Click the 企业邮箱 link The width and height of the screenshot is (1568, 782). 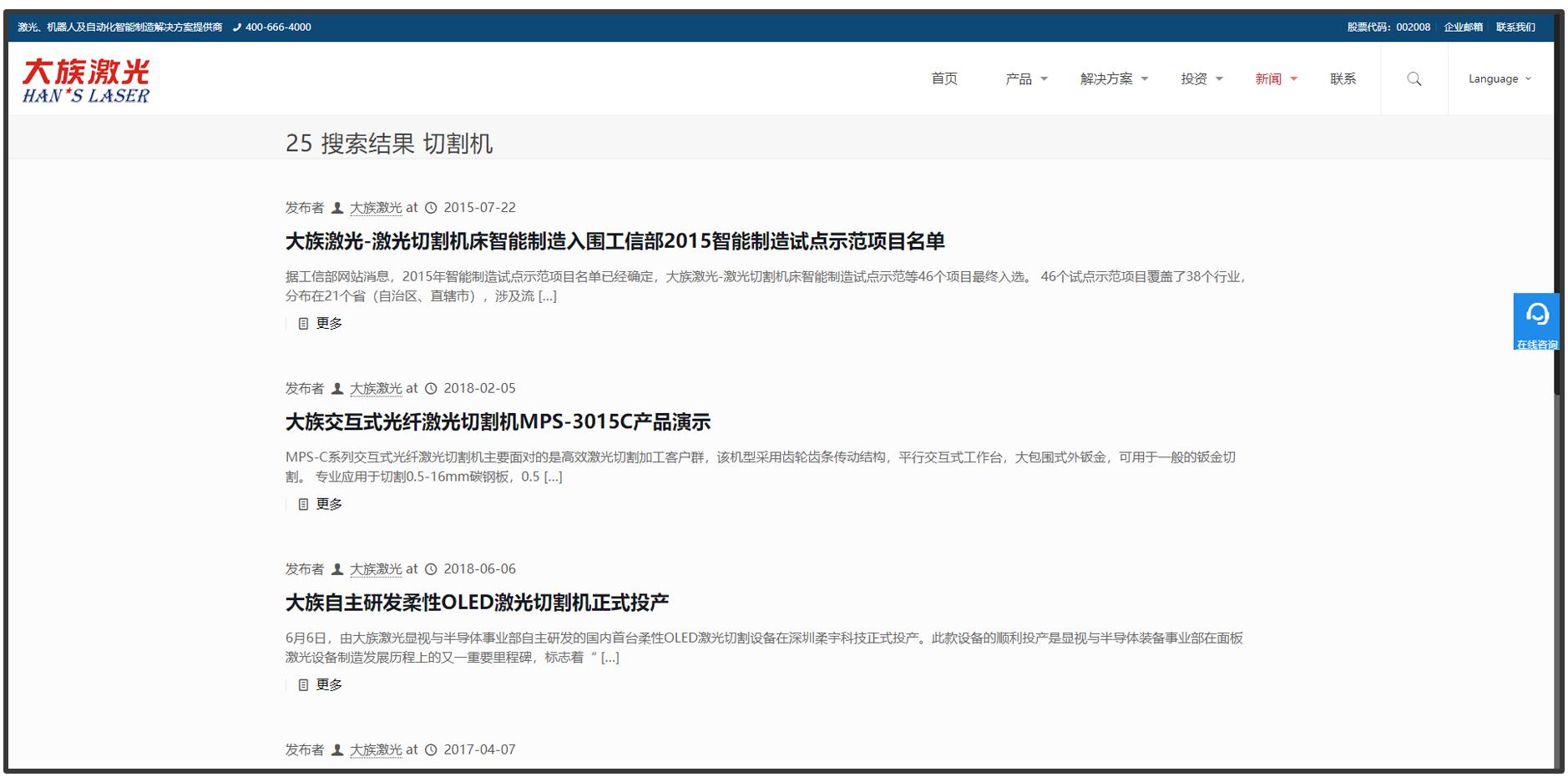pos(1463,27)
